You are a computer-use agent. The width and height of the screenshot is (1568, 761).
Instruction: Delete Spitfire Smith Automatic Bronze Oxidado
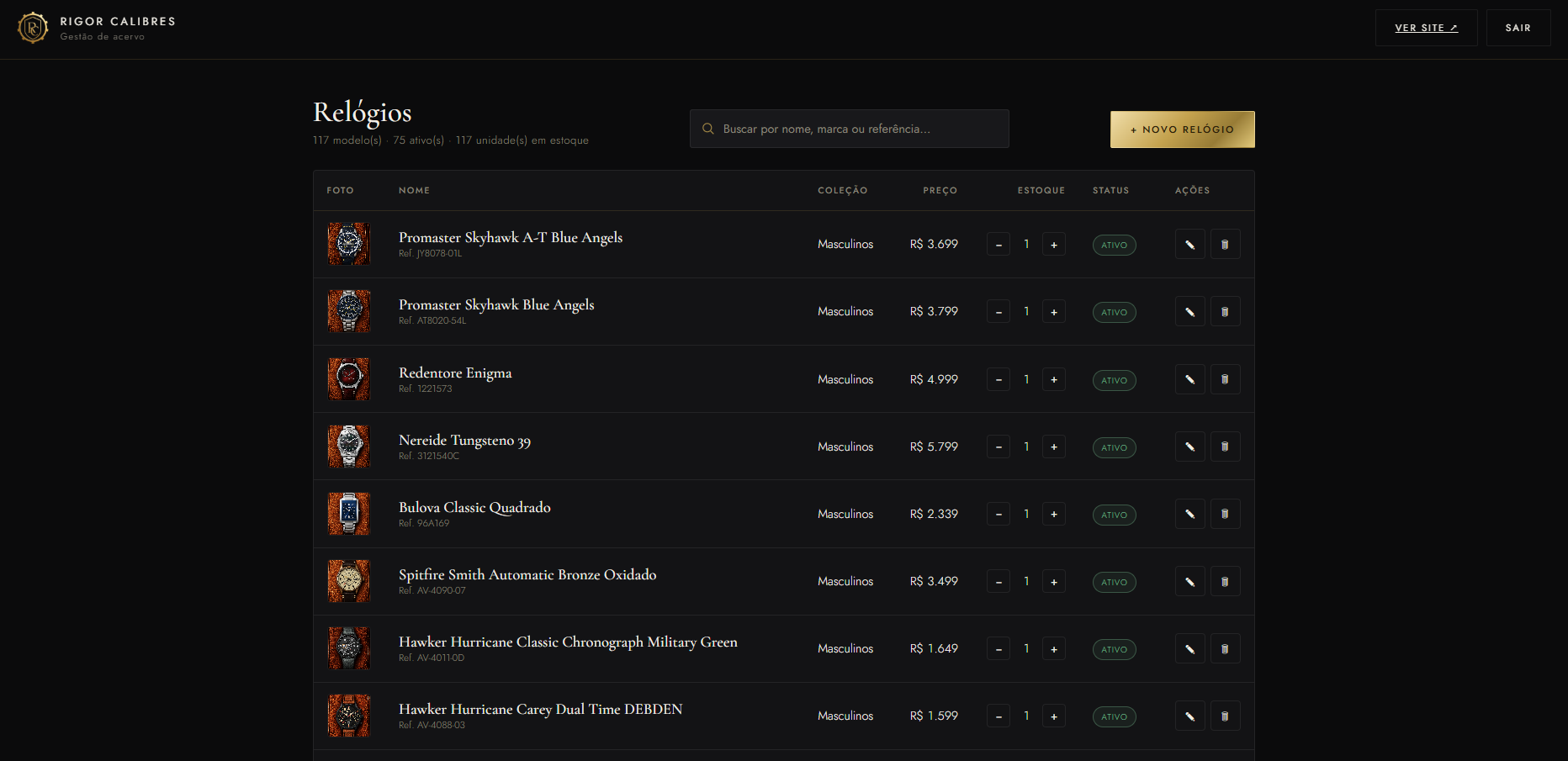coord(1225,581)
